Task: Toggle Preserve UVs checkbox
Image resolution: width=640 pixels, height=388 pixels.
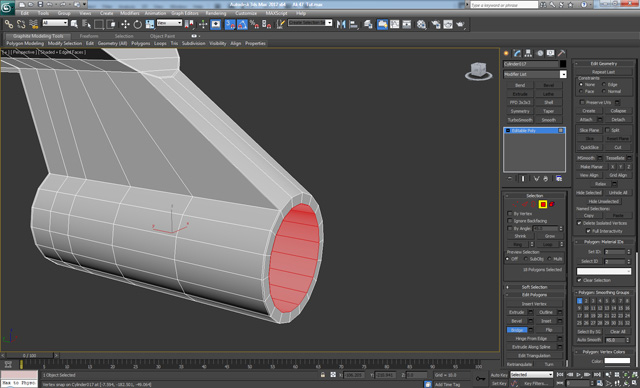Action: pos(582,102)
